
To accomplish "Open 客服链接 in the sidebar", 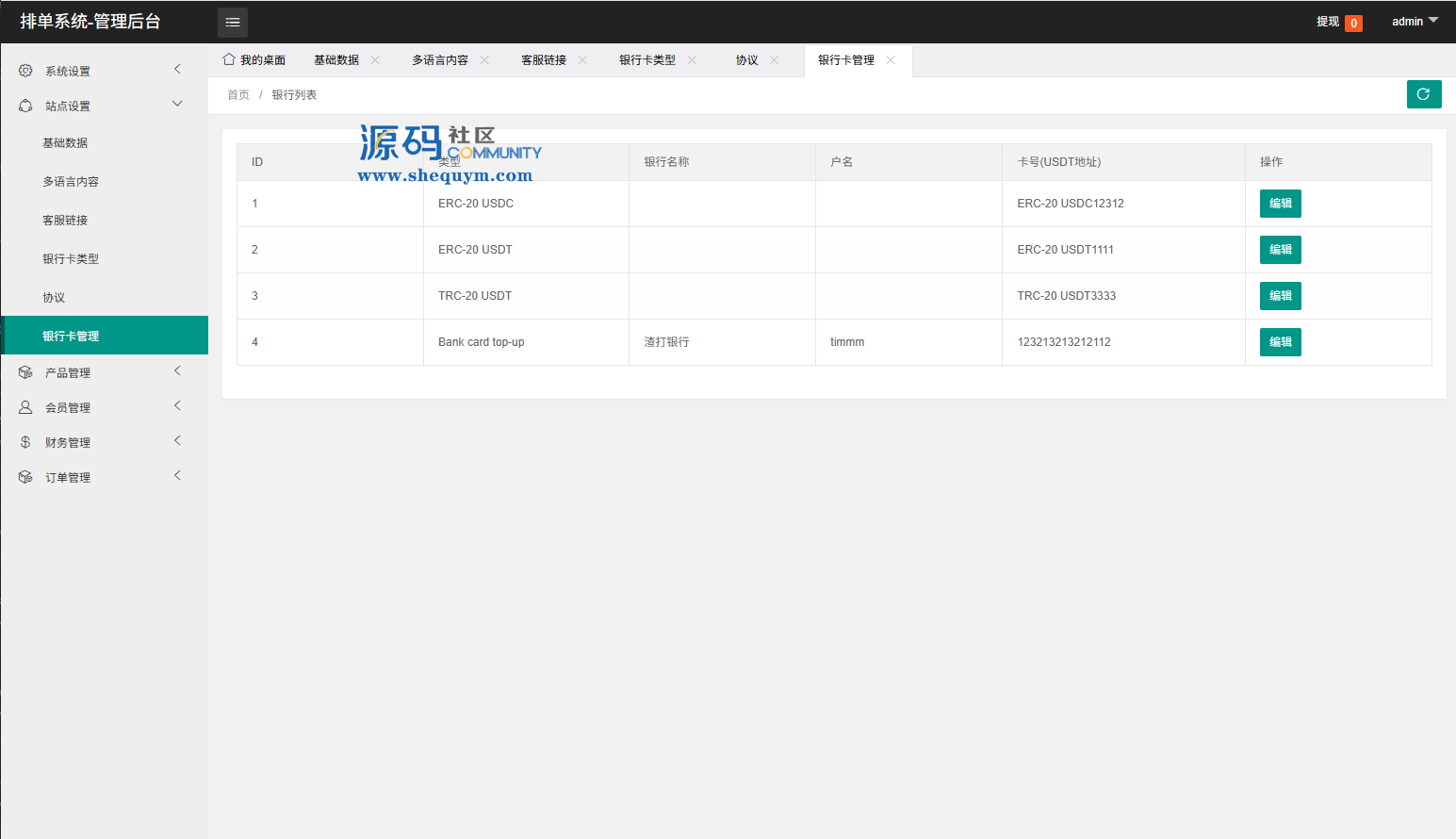I will pos(65,221).
